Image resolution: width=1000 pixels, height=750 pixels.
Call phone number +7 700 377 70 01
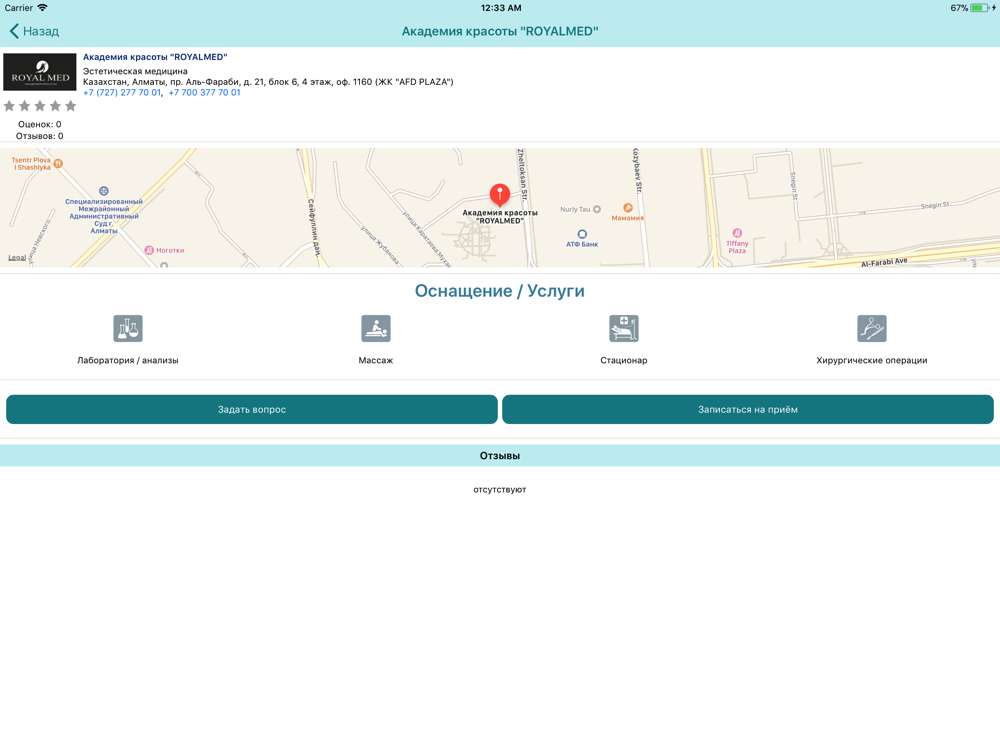[x=205, y=92]
